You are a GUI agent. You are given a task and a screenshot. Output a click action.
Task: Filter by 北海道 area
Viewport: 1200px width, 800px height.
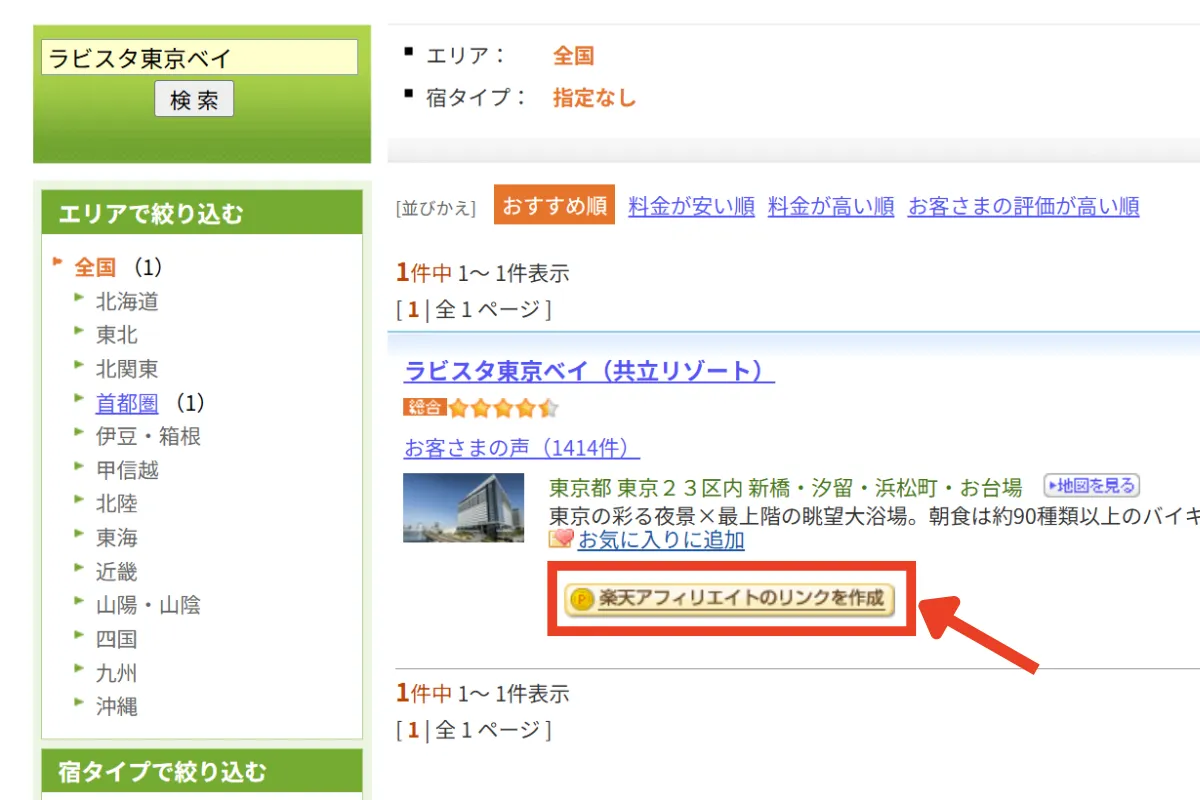tap(127, 301)
